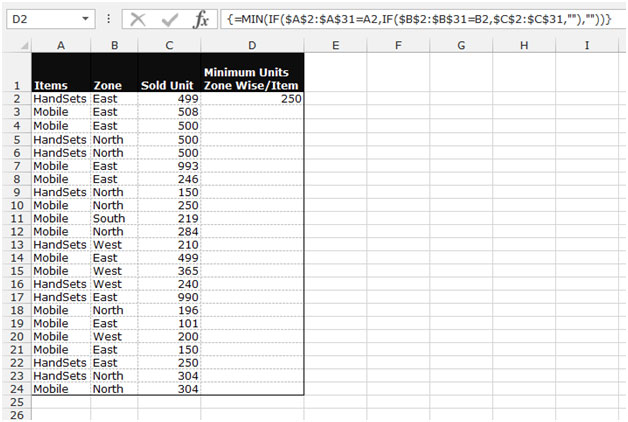This screenshot has height=422, width=628.
Task: Select row 2 header
Action: 16,99
